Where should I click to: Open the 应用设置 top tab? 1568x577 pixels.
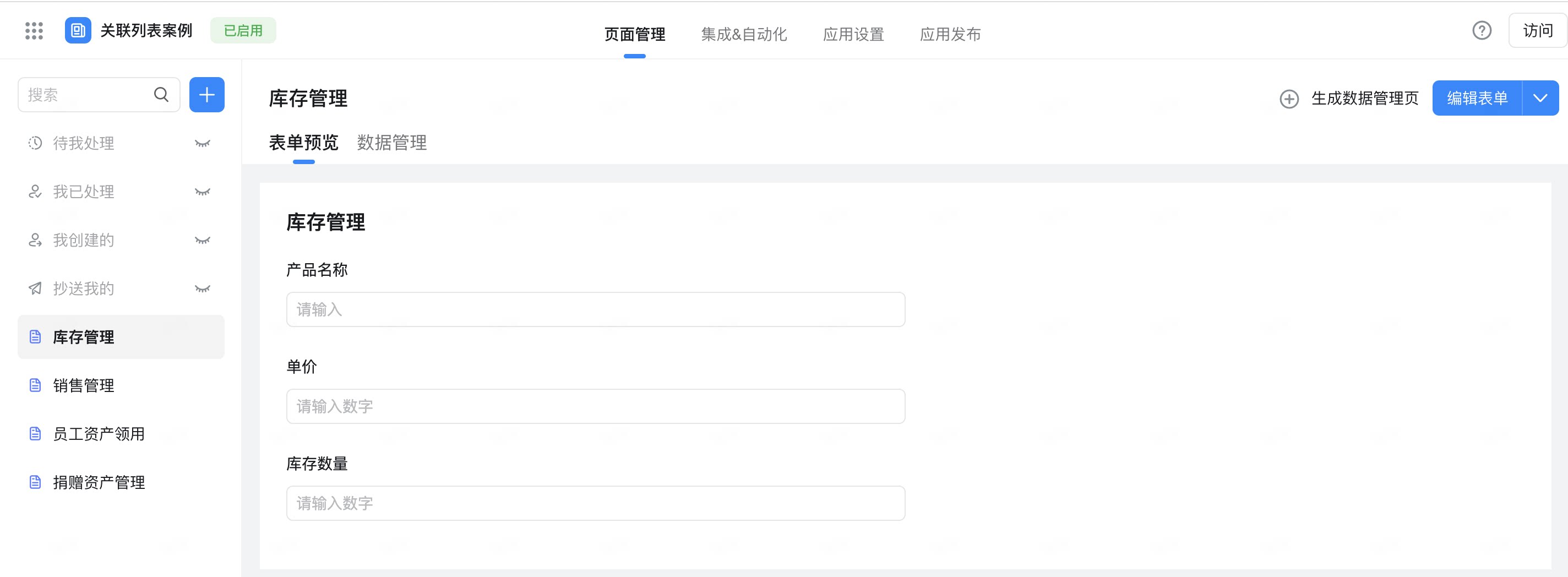(x=853, y=34)
